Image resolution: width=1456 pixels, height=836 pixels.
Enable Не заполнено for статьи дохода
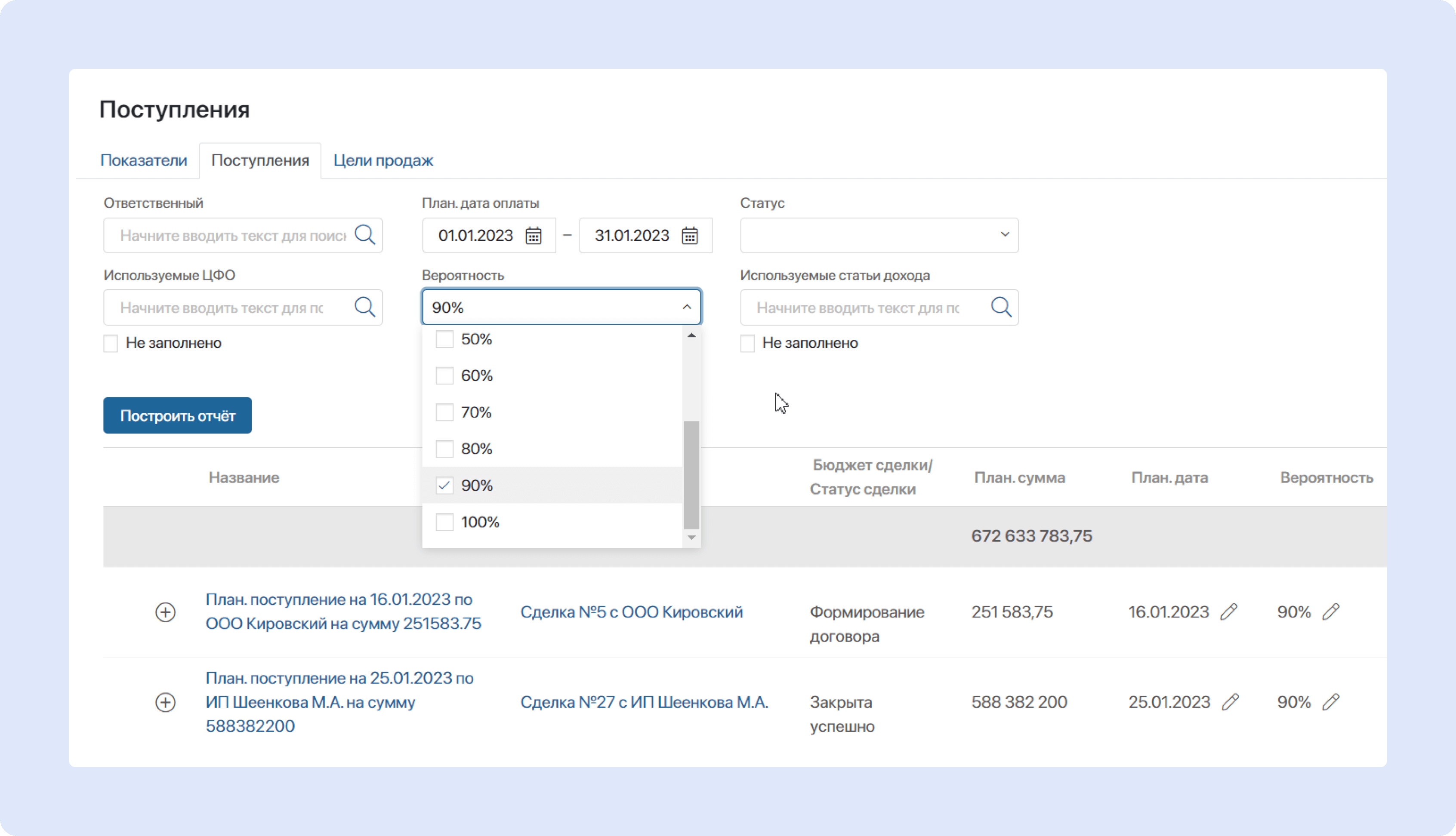pyautogui.click(x=747, y=343)
